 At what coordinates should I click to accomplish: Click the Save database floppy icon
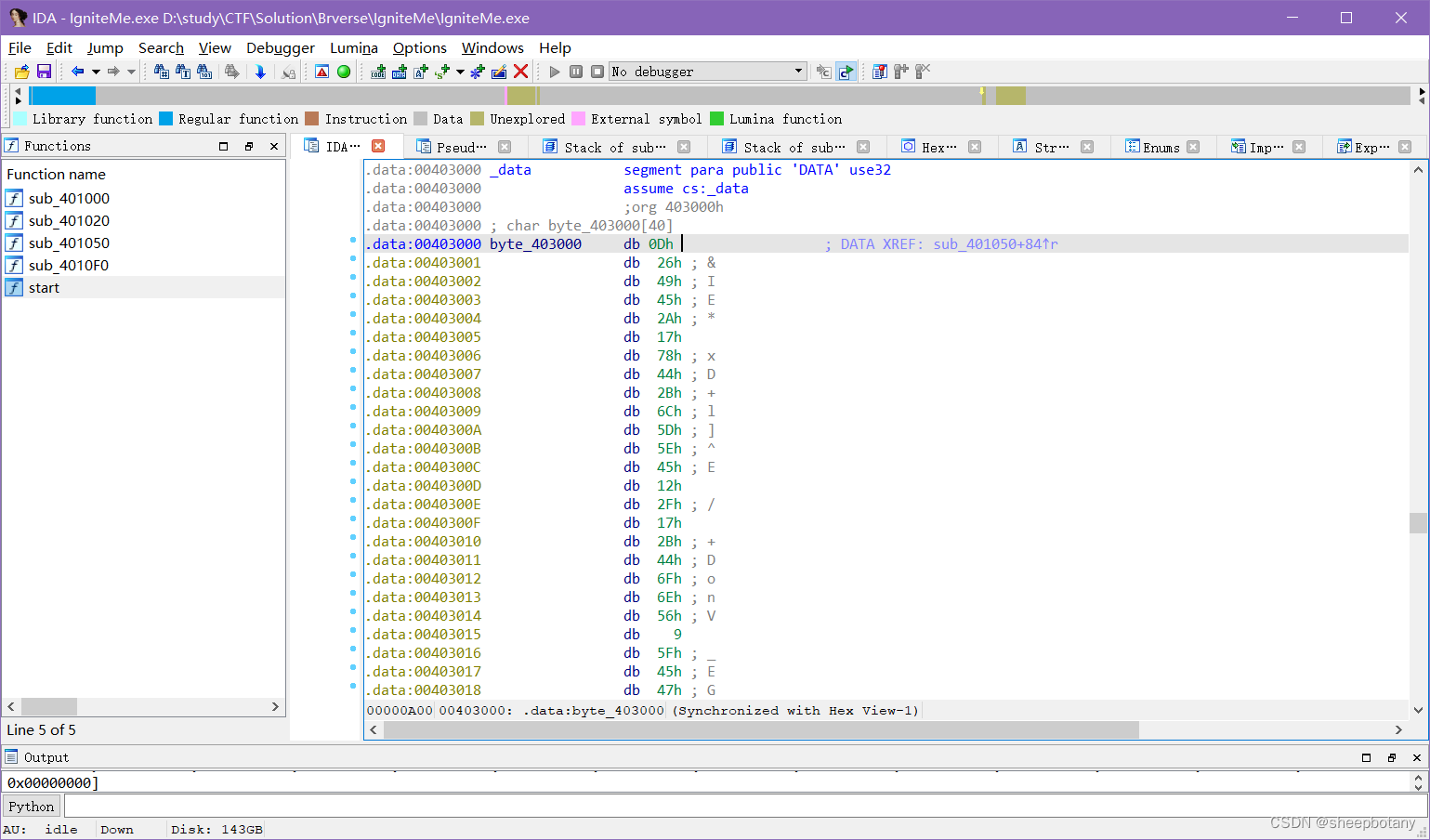click(x=44, y=72)
